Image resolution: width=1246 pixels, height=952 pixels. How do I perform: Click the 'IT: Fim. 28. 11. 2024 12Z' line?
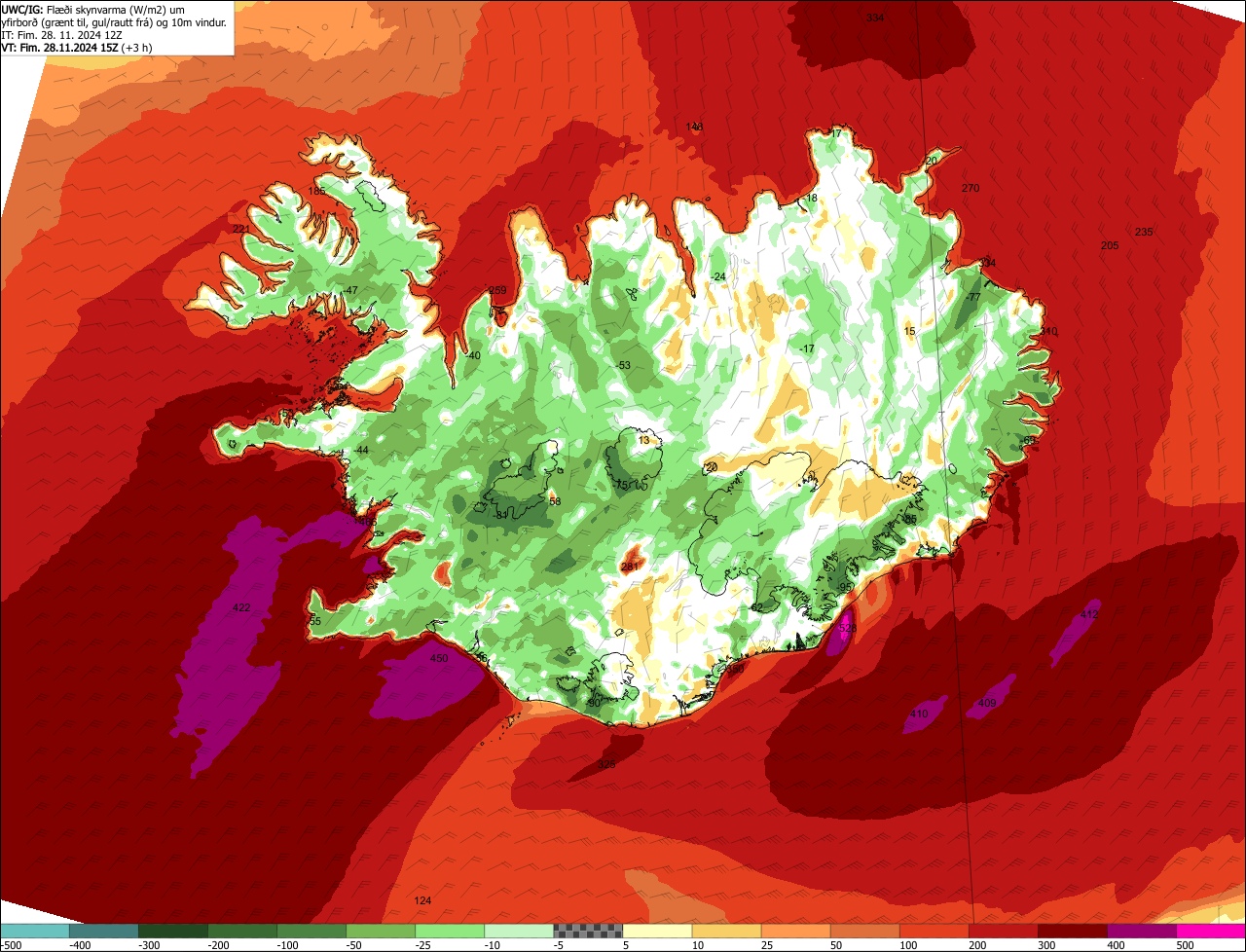(62, 34)
